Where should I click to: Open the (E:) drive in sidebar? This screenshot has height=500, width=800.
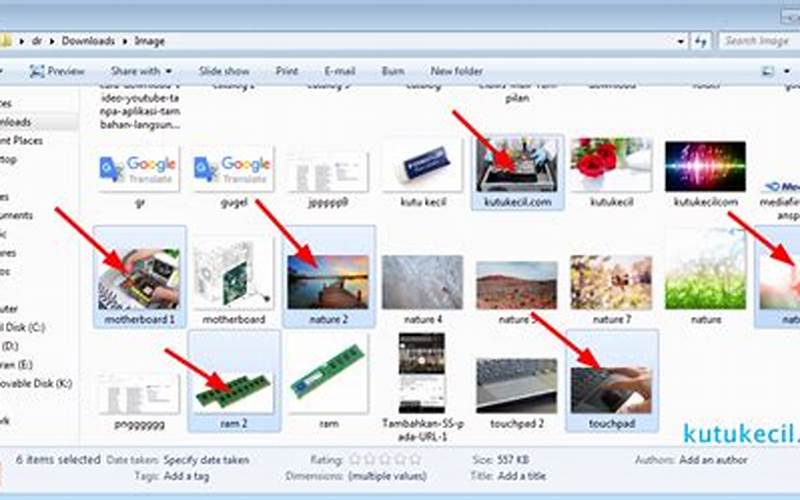pos(16,365)
